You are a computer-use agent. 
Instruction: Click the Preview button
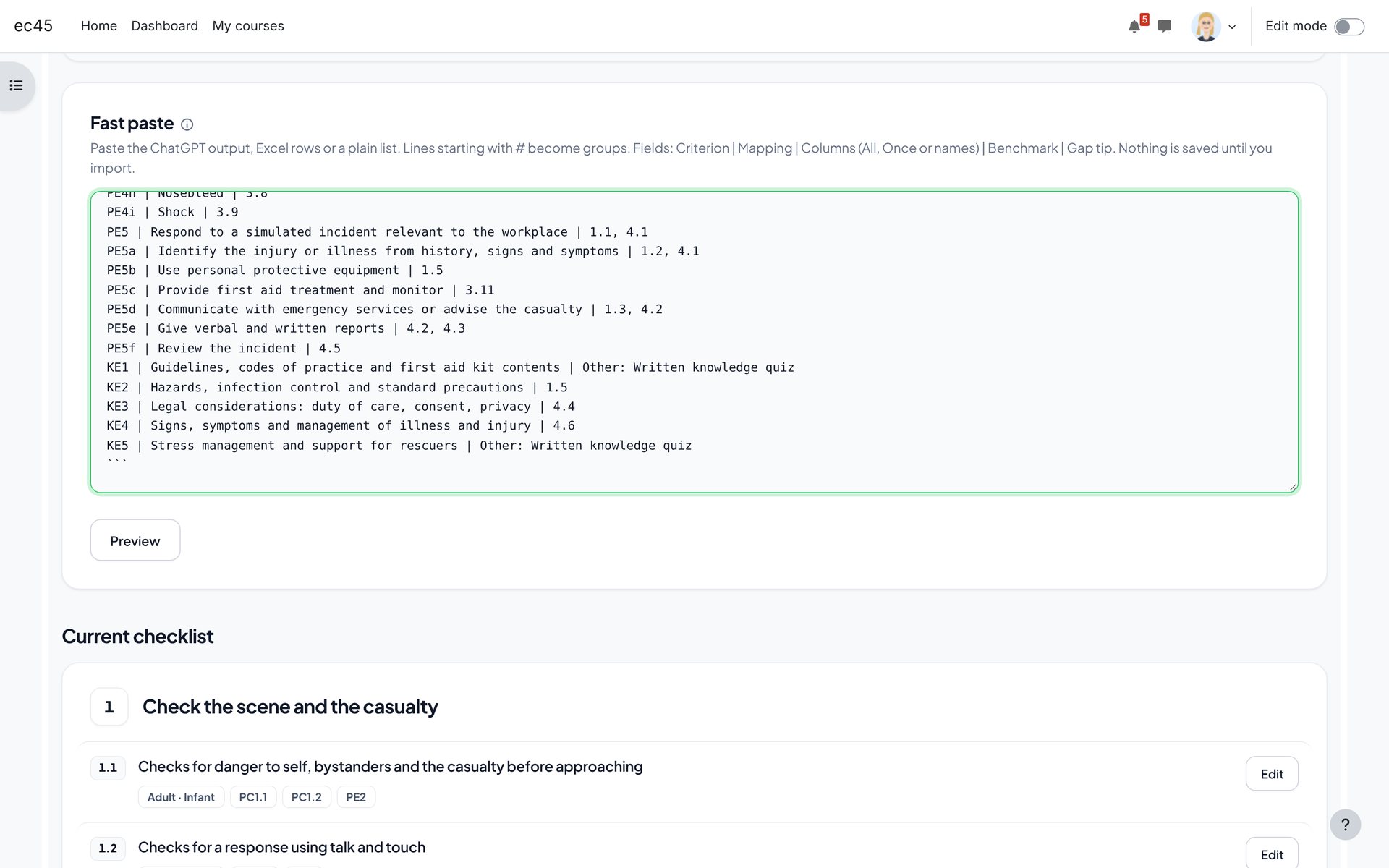pyautogui.click(x=135, y=540)
